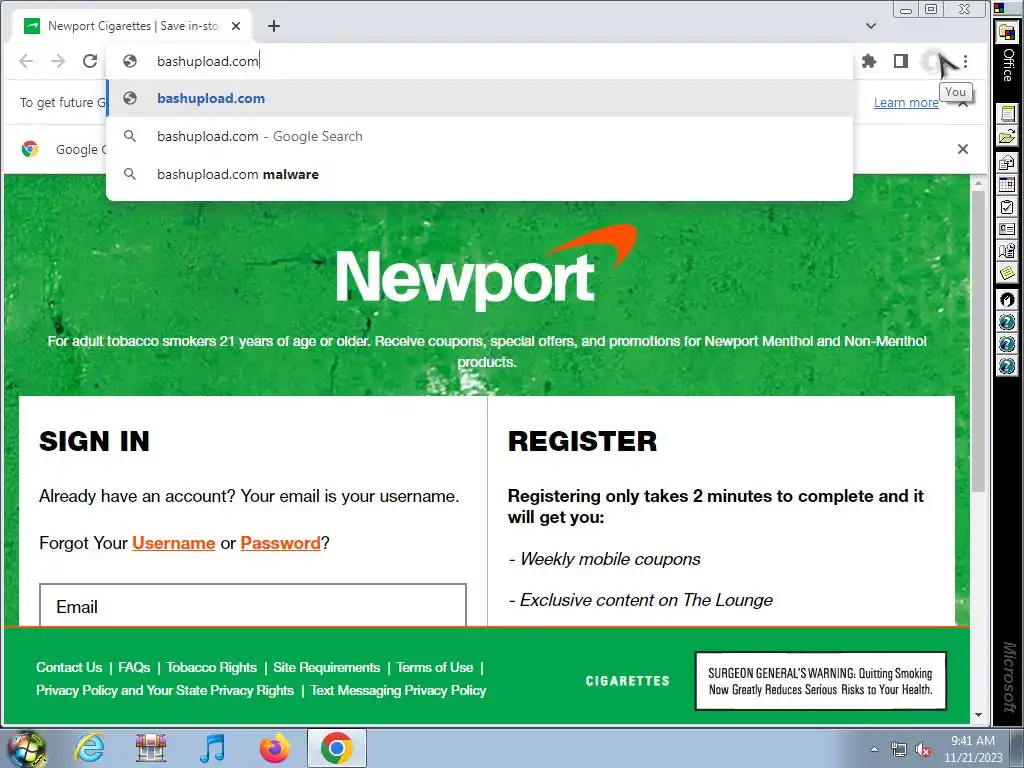Open the icon pinned beside Internet Explorer
The image size is (1024, 768).
151,748
